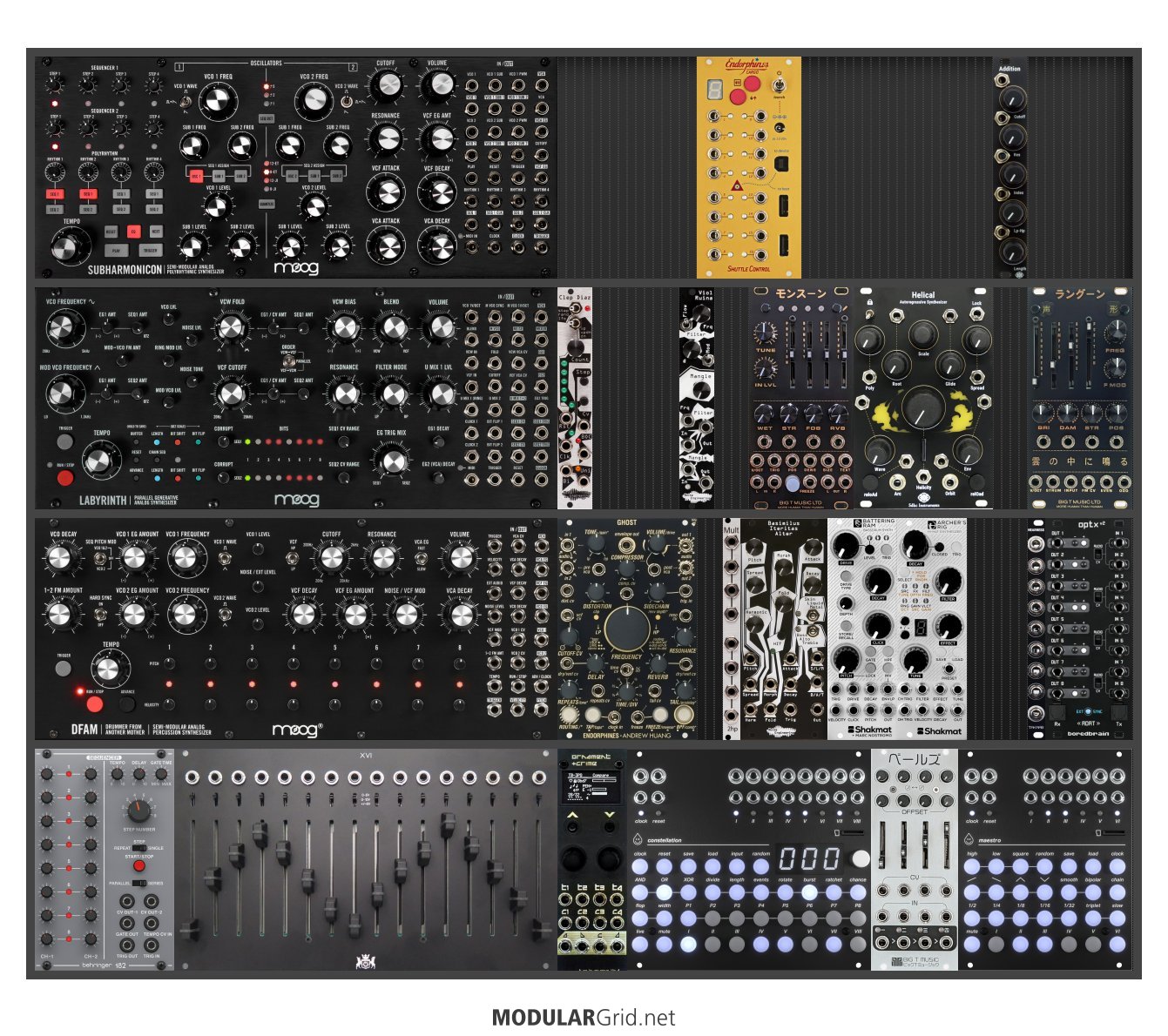Image resolution: width=1168 pixels, height=1036 pixels.
Task: Select the 2hp Mult module
Action: (732, 629)
